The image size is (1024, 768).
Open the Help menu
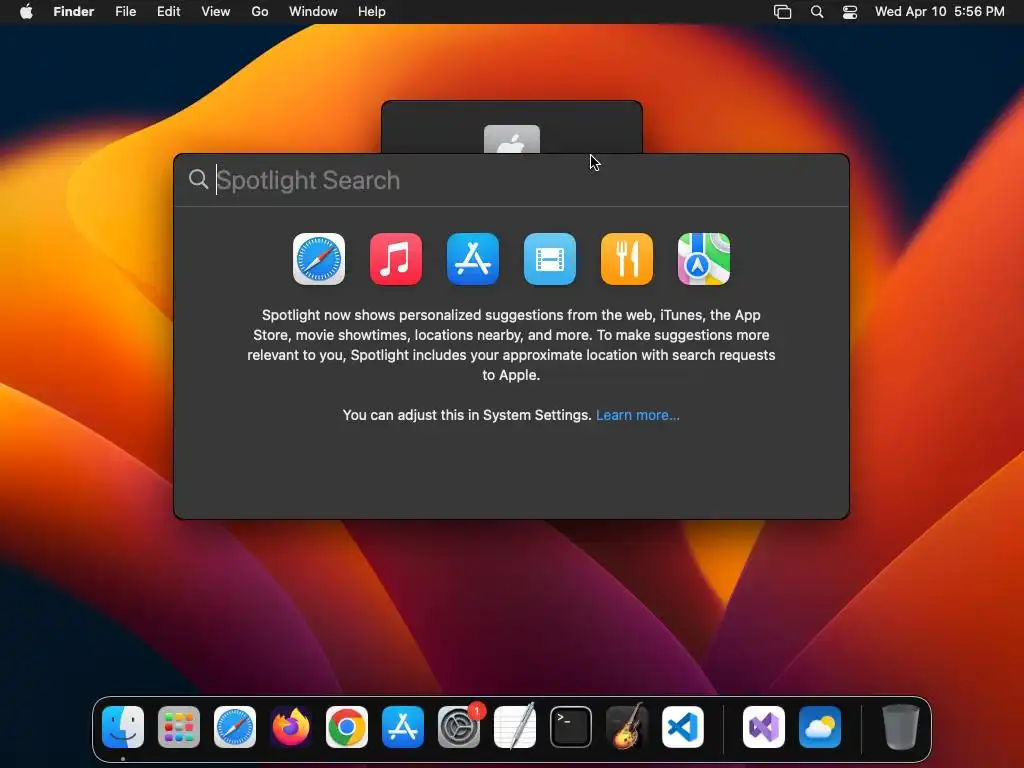tap(372, 12)
